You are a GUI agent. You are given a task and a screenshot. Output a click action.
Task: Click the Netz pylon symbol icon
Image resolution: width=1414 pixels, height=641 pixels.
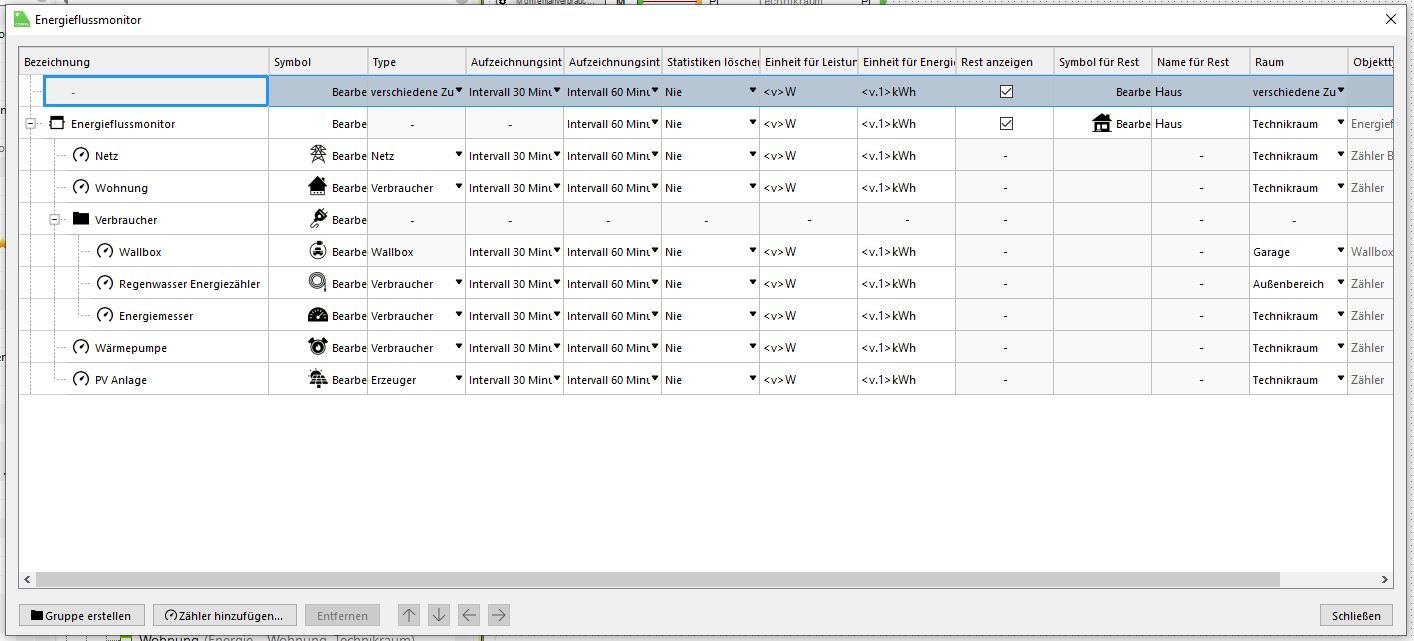pyautogui.click(x=318, y=155)
